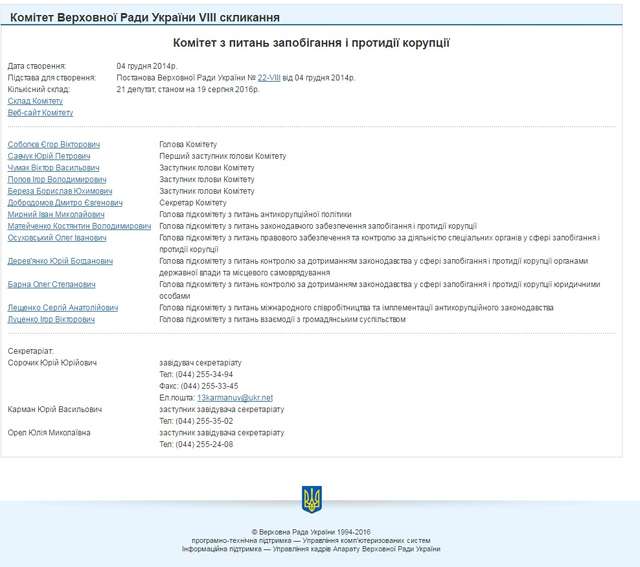640x567 pixels.
Task: Open Луценко Ігор Вікторович's profile
Action: click(x=51, y=319)
